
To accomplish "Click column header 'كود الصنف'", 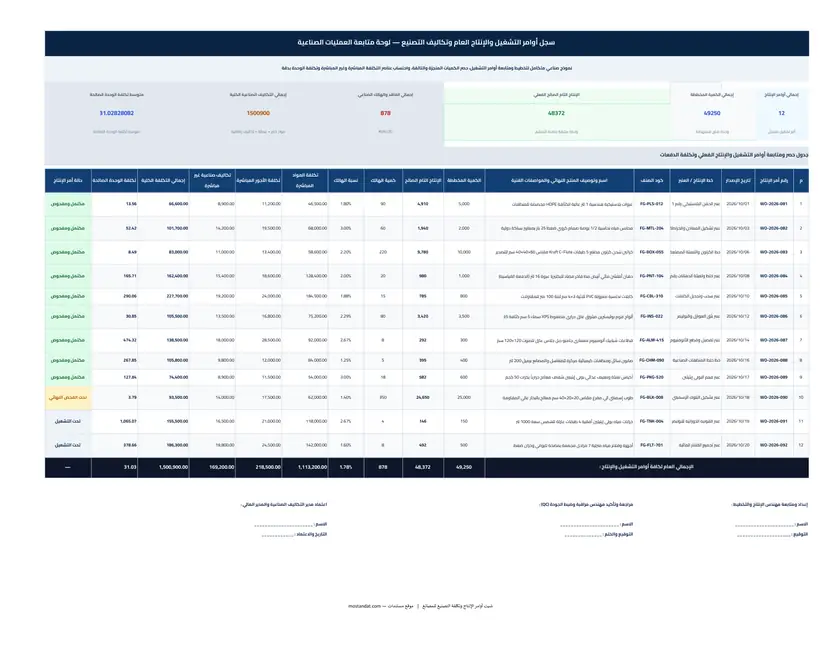I will click(651, 181).
